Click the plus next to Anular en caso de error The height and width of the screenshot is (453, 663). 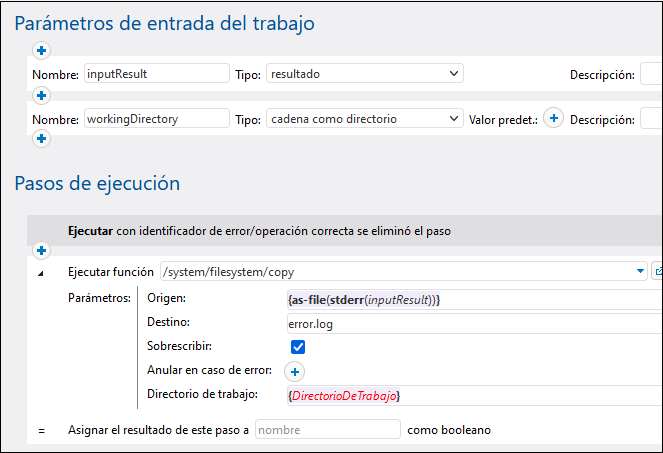[x=295, y=371]
